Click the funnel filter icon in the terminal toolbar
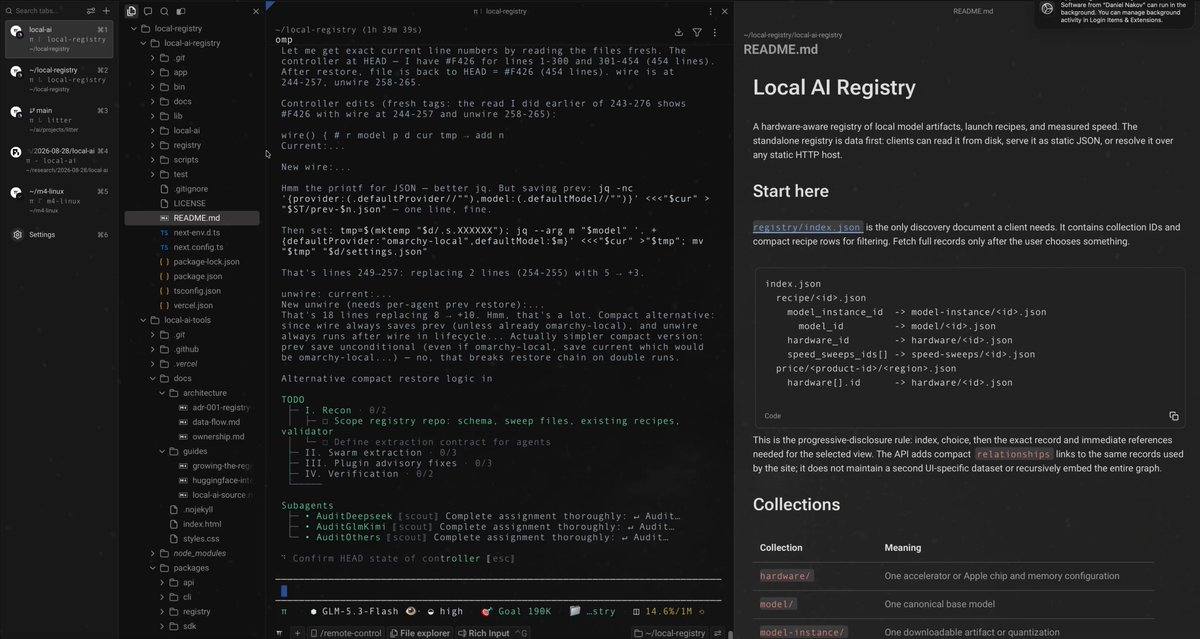Image resolution: width=1200 pixels, height=639 pixels. pyautogui.click(x=697, y=33)
